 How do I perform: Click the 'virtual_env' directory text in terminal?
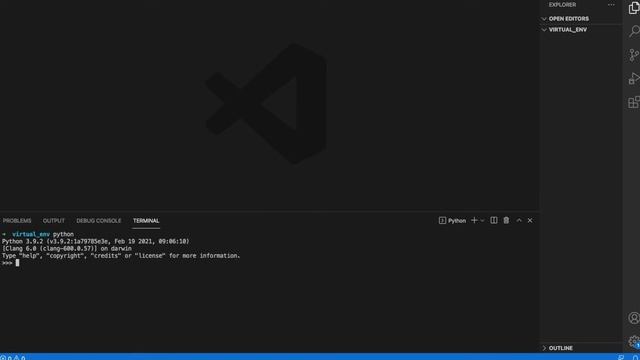point(31,234)
